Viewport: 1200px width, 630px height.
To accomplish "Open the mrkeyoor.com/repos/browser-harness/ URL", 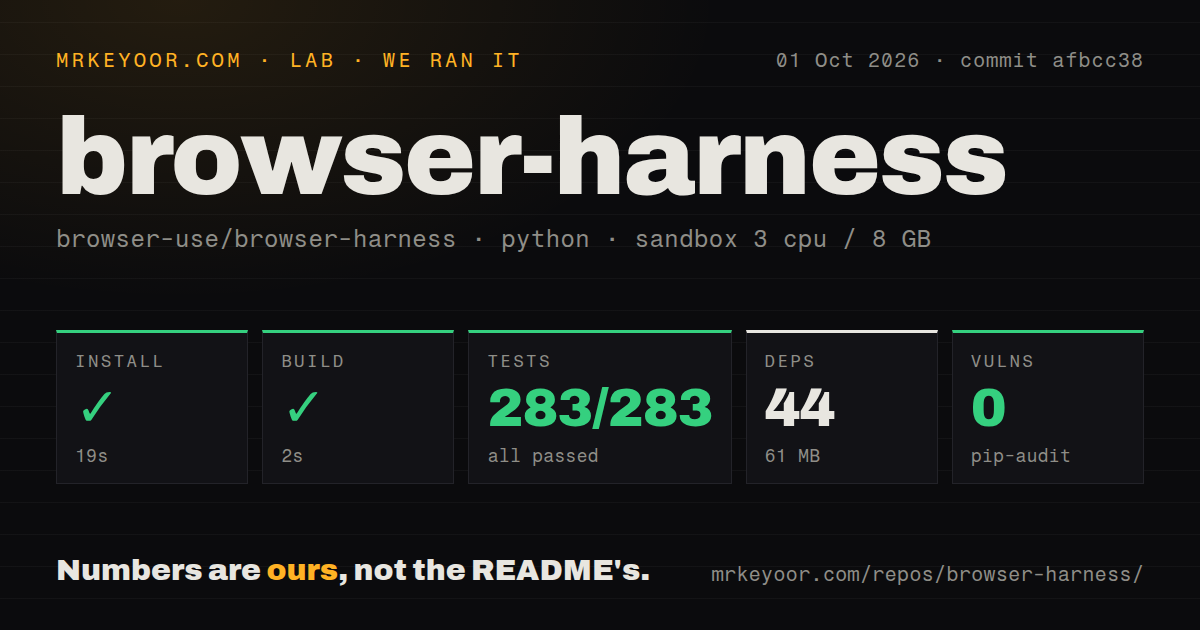I will [927, 575].
